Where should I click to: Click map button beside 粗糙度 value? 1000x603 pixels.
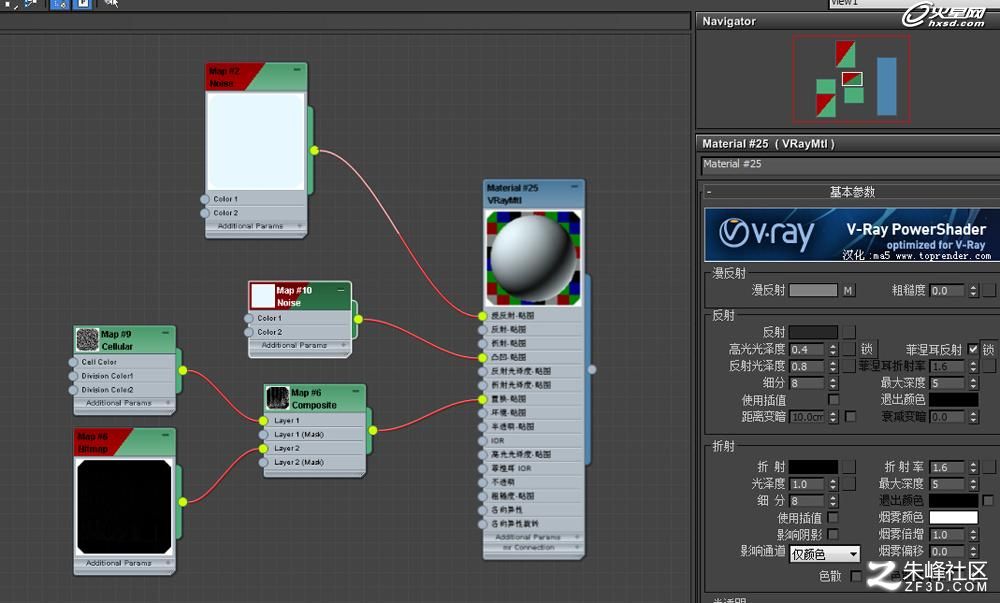[x=989, y=291]
